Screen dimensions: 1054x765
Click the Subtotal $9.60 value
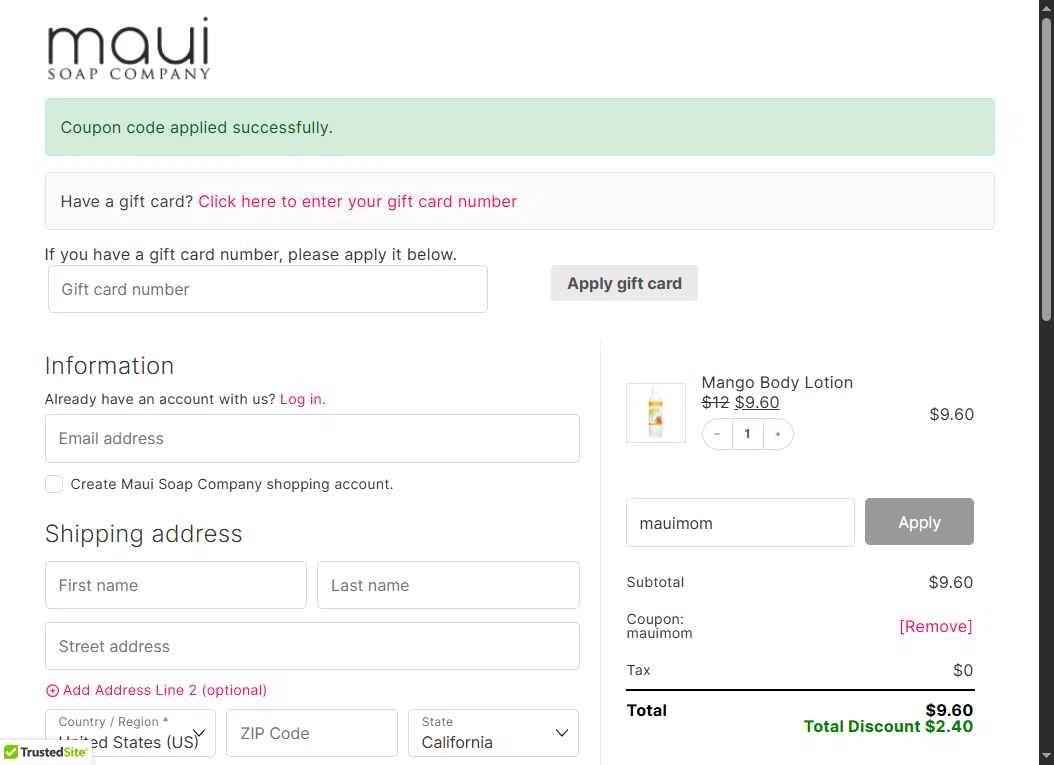pos(950,582)
